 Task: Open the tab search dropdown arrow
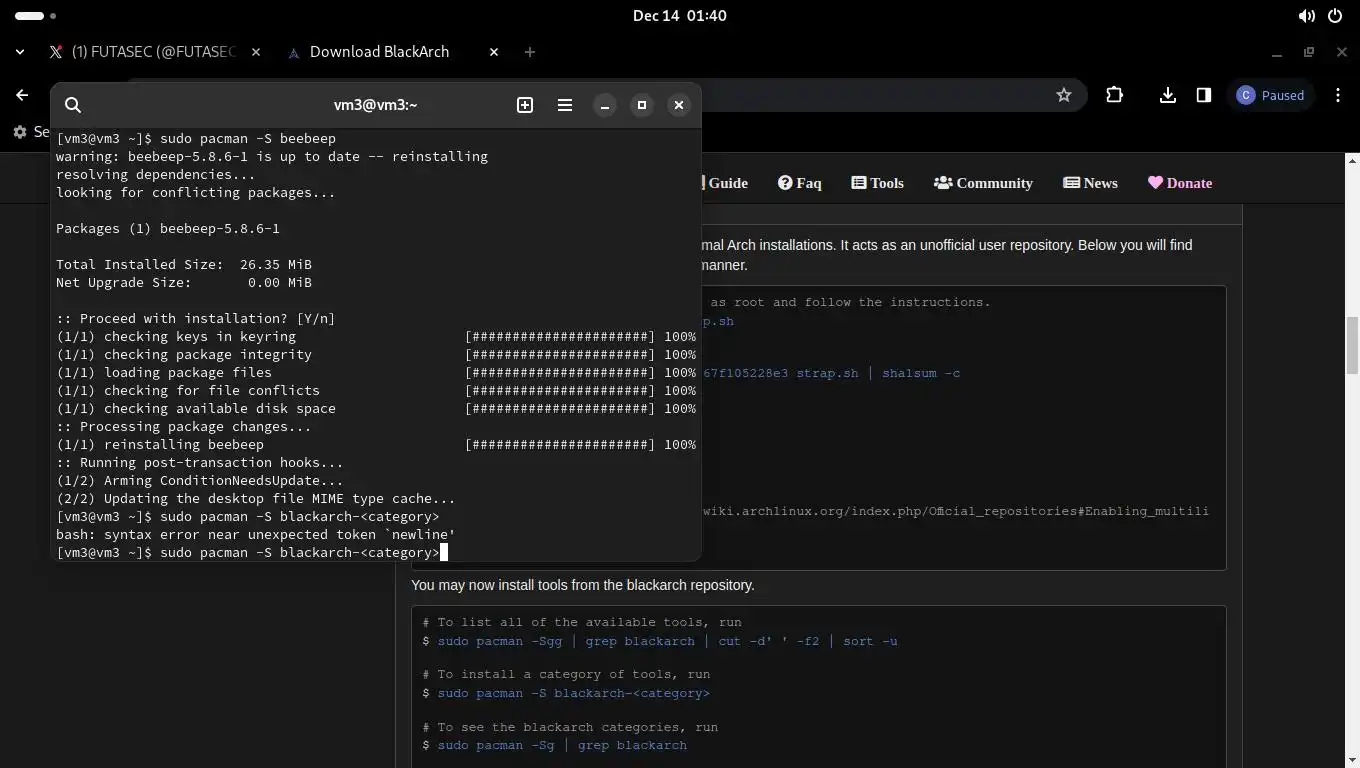(20, 52)
